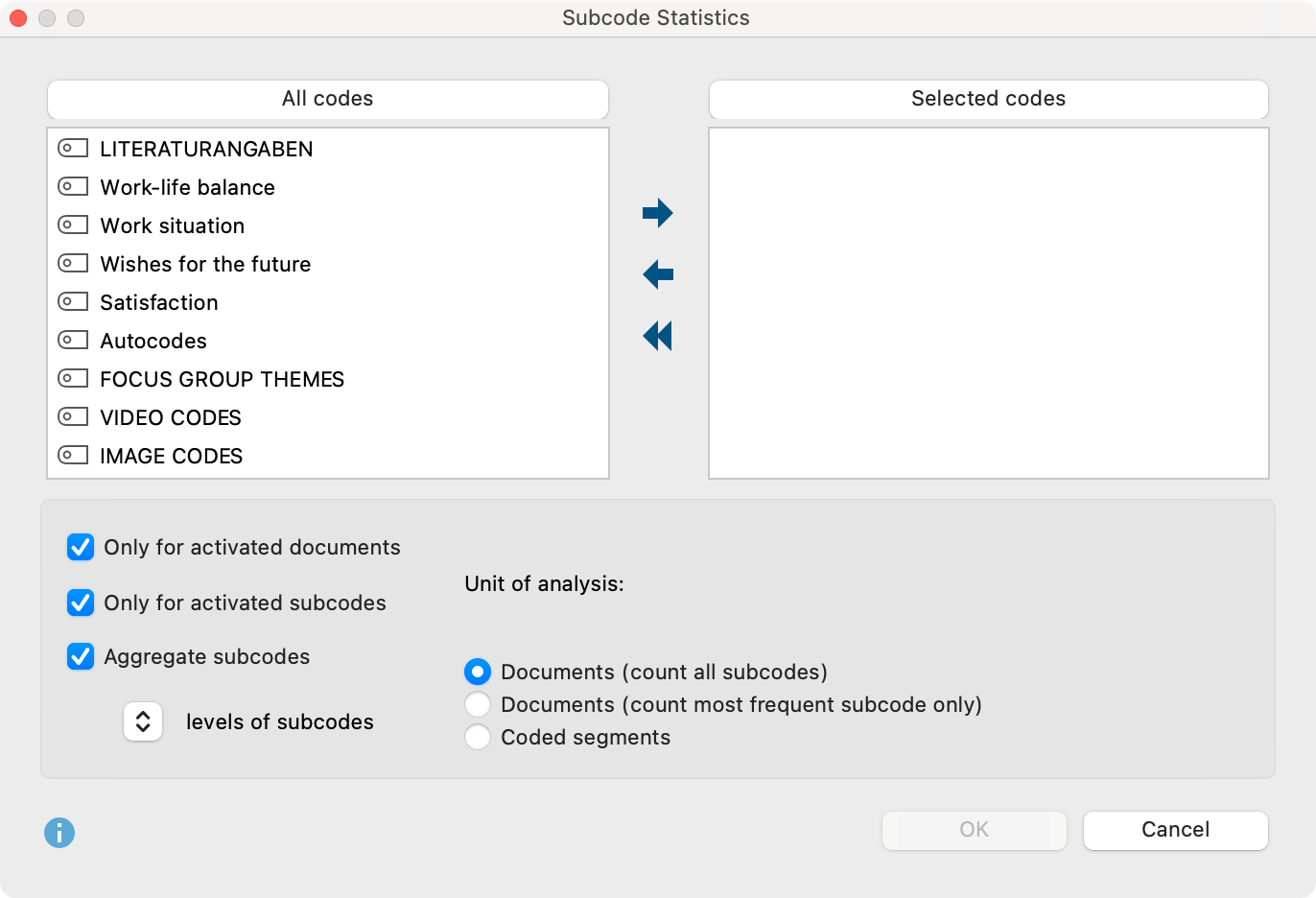Screen dimensions: 1316x898
Task: Click the code icon beside Work situation
Action: [x=73, y=224]
